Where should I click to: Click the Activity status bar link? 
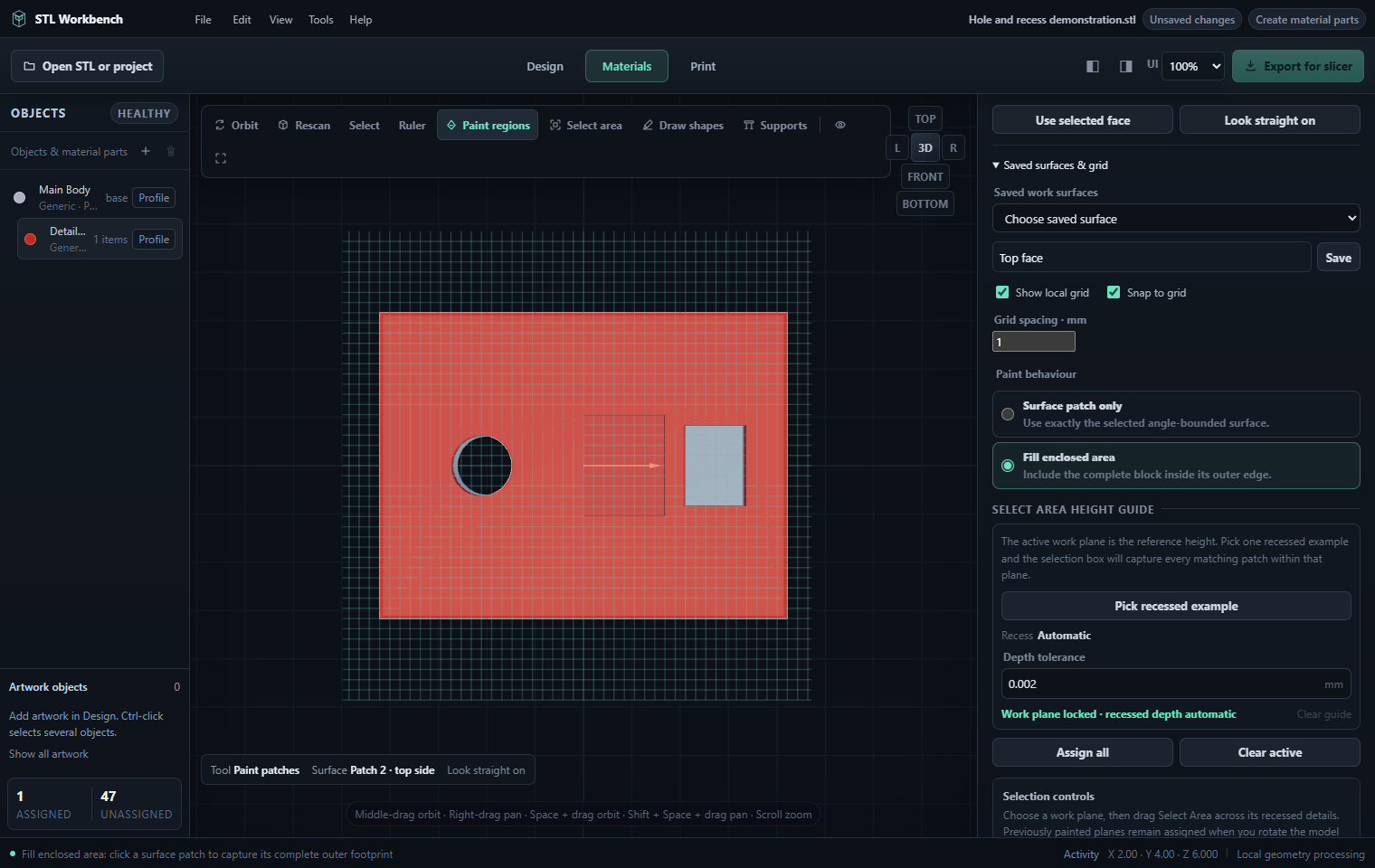(x=1081, y=854)
